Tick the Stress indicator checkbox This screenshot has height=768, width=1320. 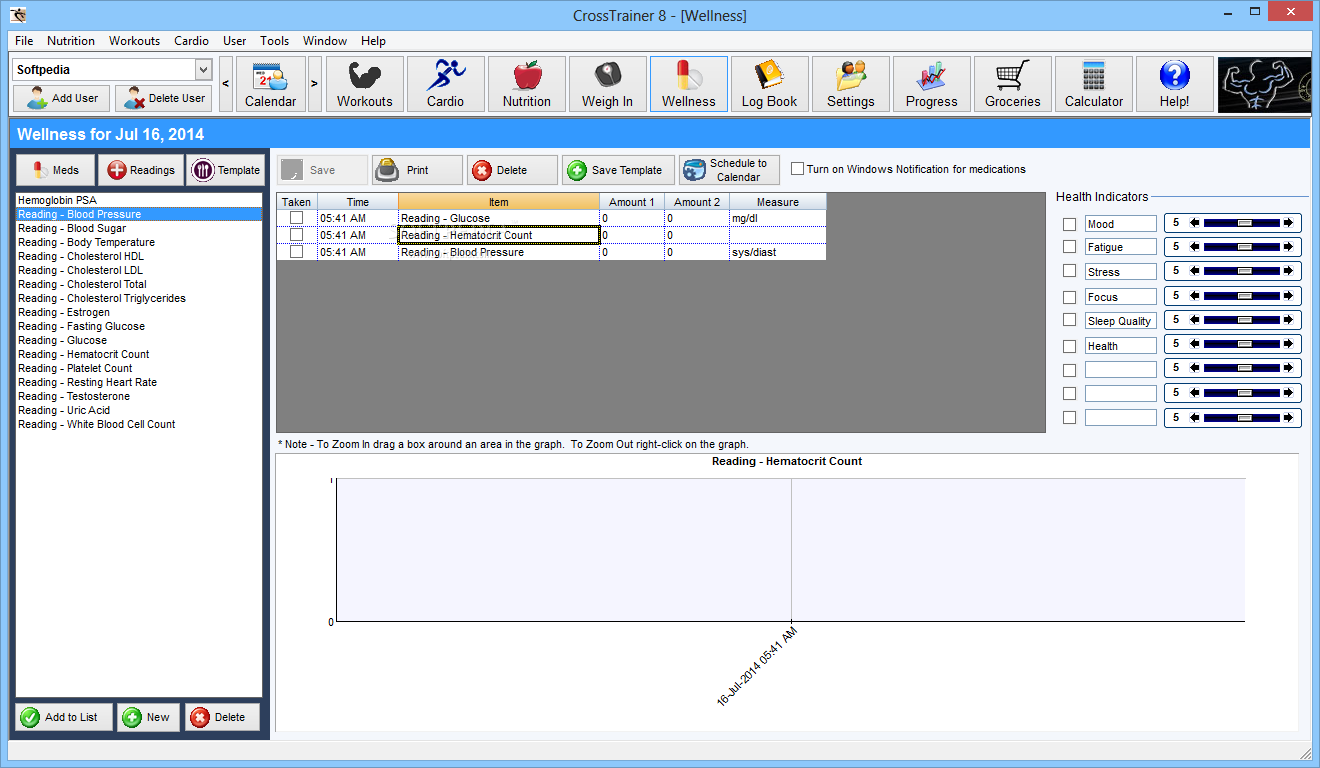pos(1070,271)
